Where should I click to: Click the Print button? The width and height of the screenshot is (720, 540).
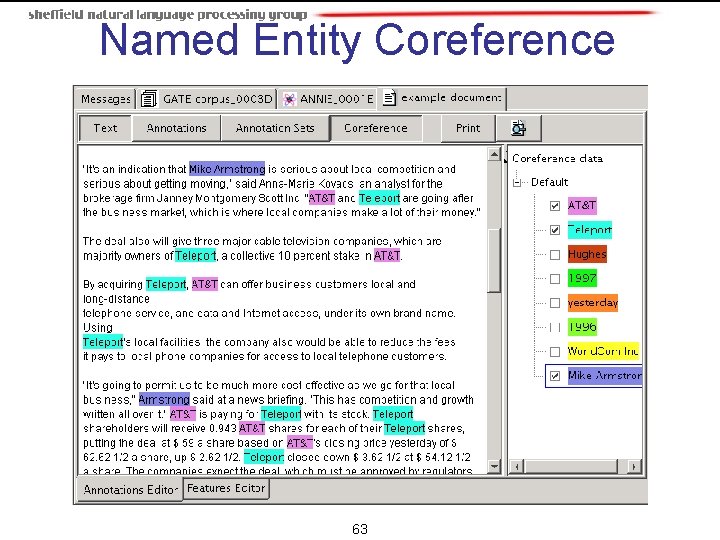pyautogui.click(x=468, y=128)
